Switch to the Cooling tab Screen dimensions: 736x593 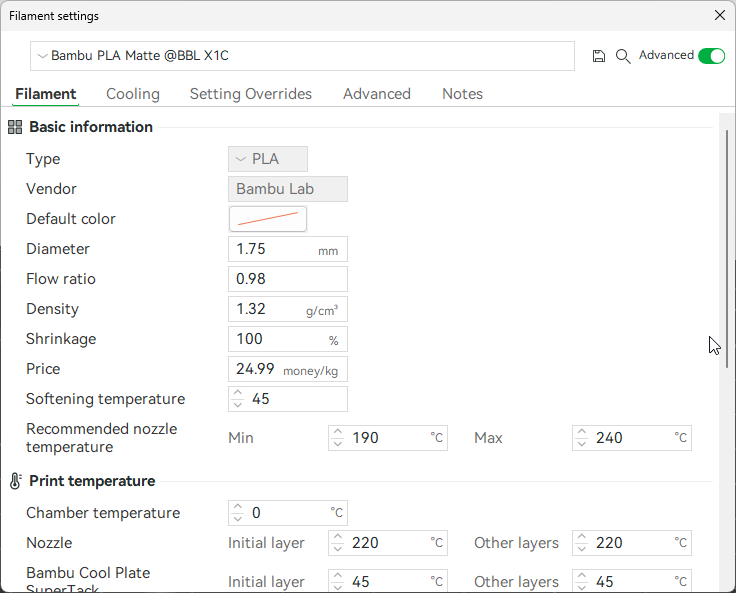pyautogui.click(x=133, y=94)
